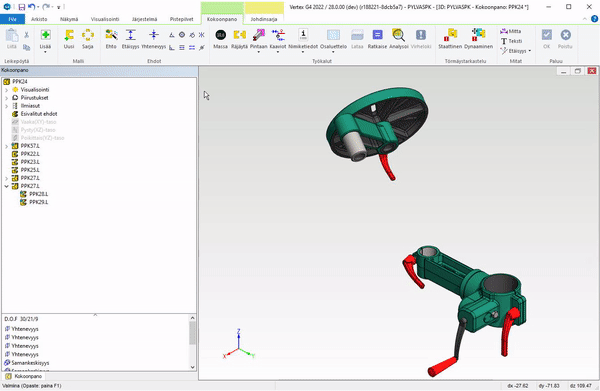Screen dimensions: 600x391
Task: Click the undo icon in title bar
Action: click(x=32, y=7)
